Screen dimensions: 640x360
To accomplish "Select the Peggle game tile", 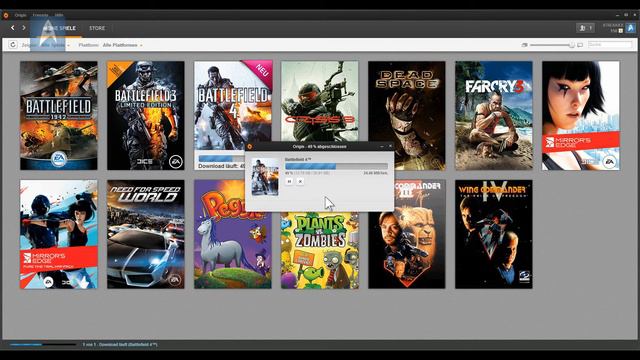I will 233,245.
